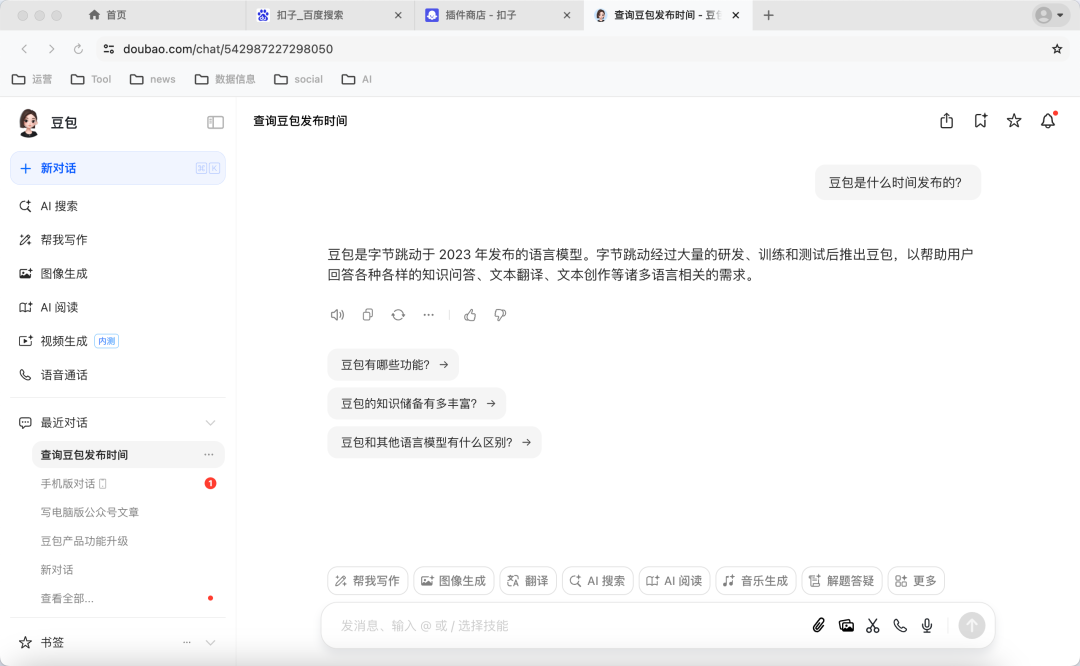Screen dimensions: 1080x666
Task: Dislike the response with thumbs down
Action: [x=498, y=314]
